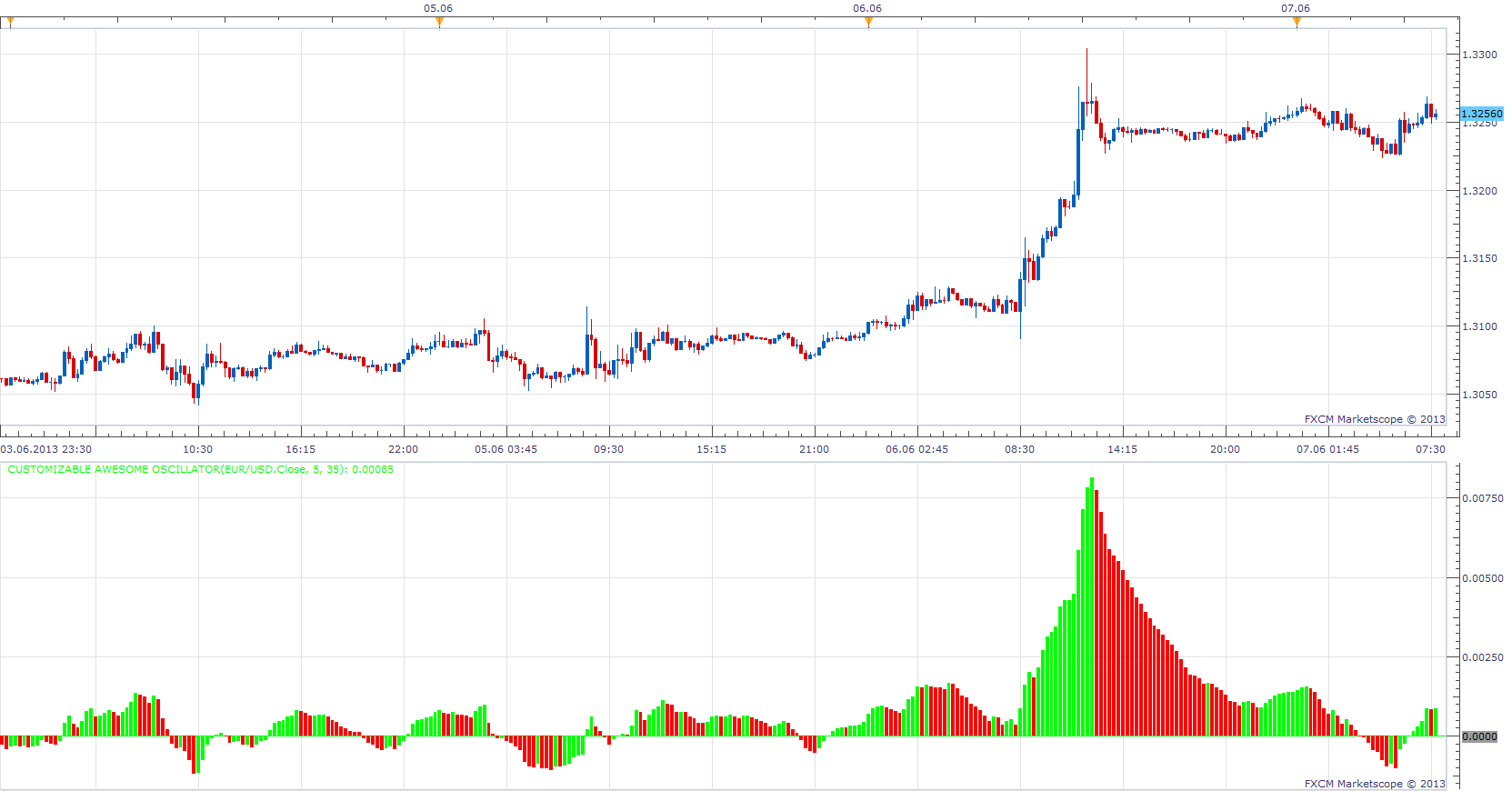Click the 03.06.2013 23:30 time axis label
1512x791 pixels.
pos(45,449)
